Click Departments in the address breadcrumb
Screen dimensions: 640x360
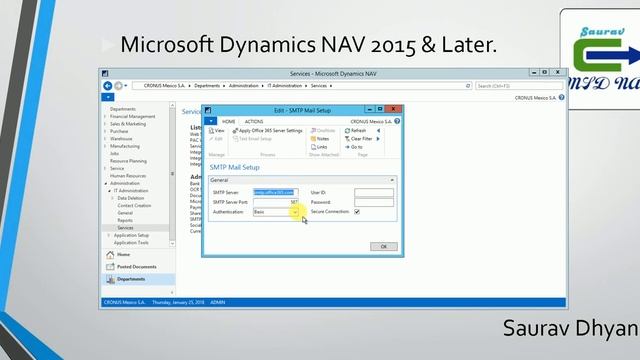207,86
